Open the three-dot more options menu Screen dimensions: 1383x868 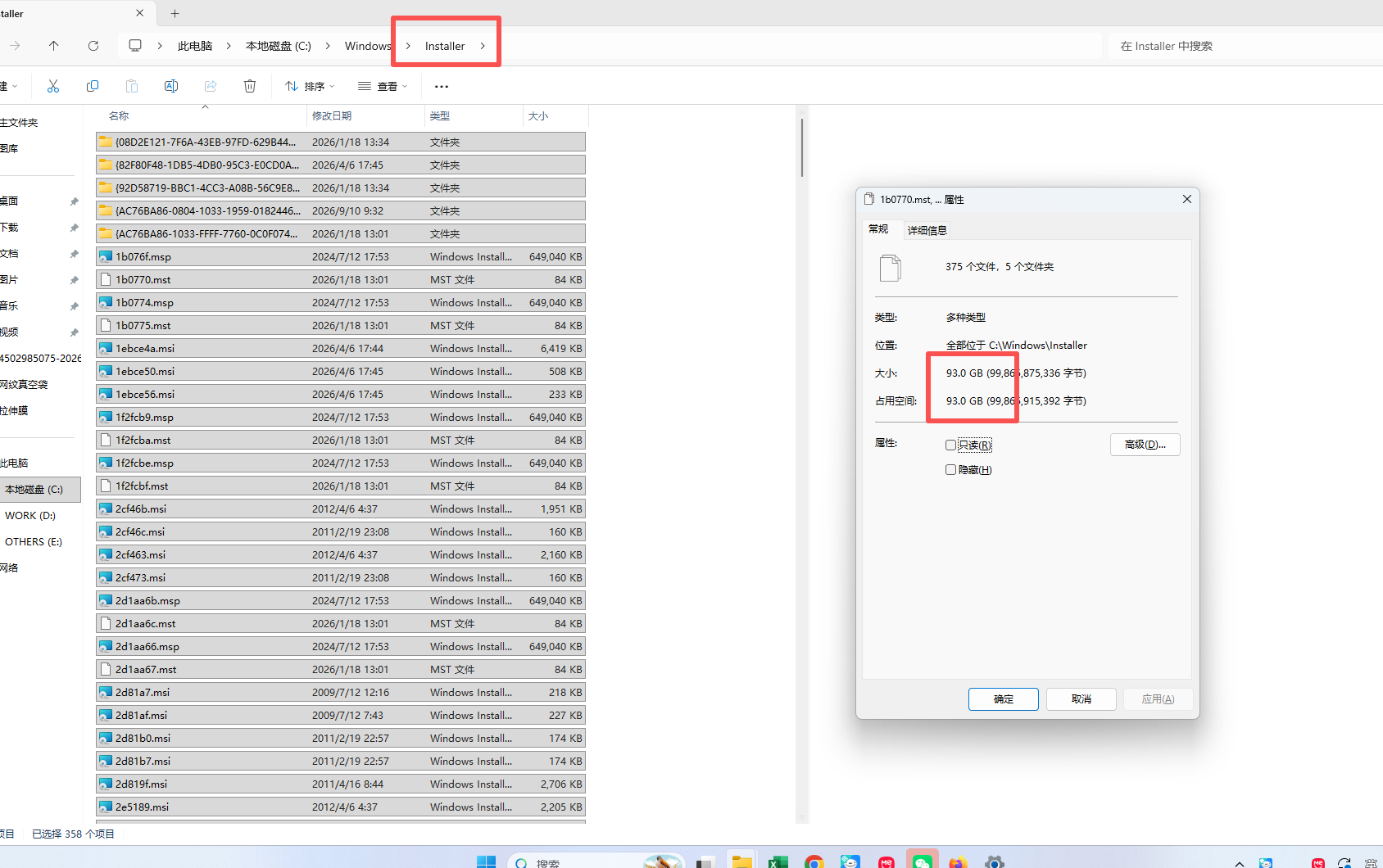coord(442,86)
